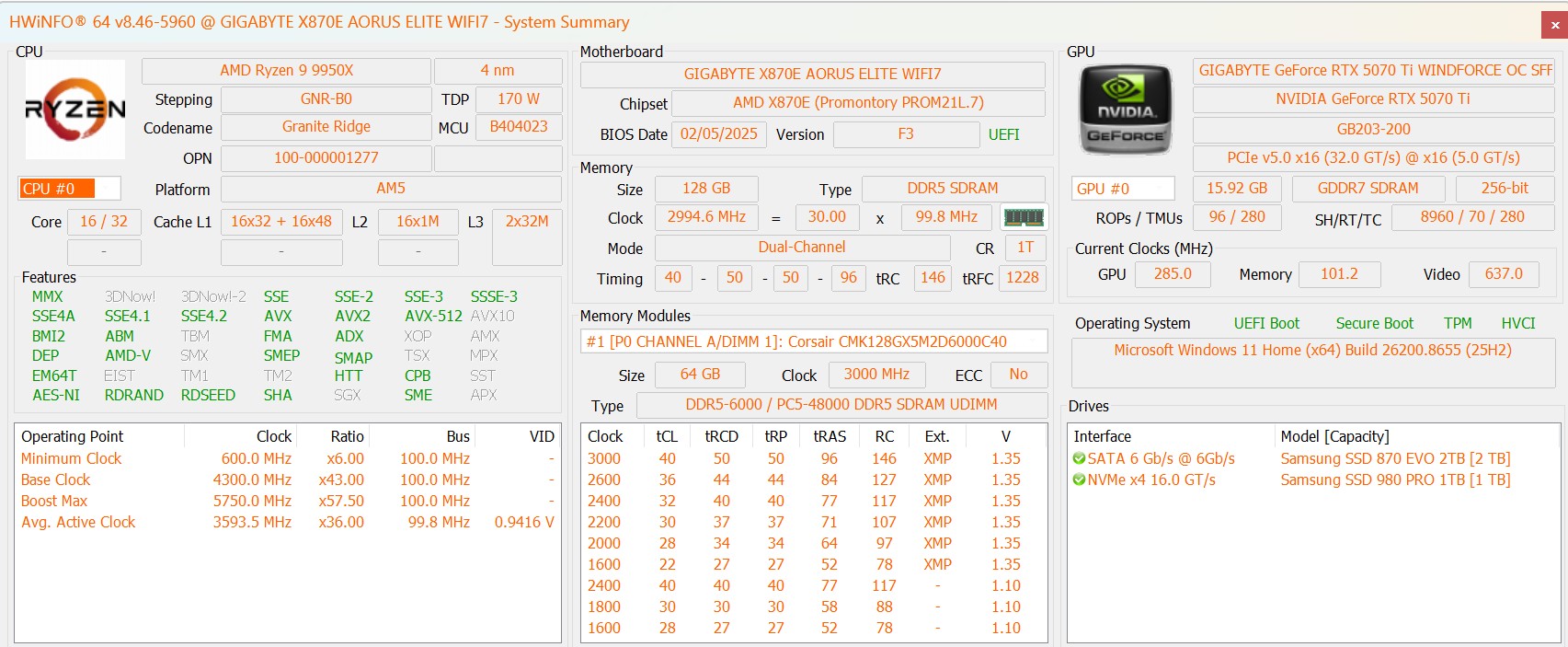This screenshot has height=647, width=1568.
Task: Select the 2600 row in memory timing table
Action: 814,479
